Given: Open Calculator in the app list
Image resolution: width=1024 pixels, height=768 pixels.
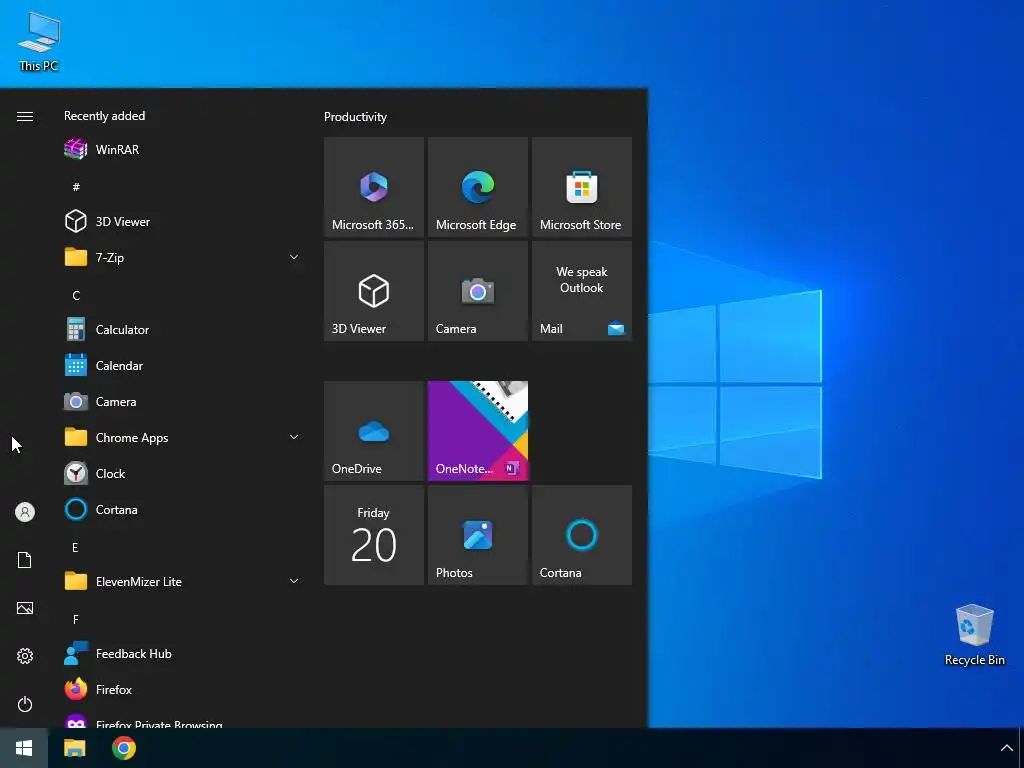Looking at the screenshot, I should [x=183, y=330].
